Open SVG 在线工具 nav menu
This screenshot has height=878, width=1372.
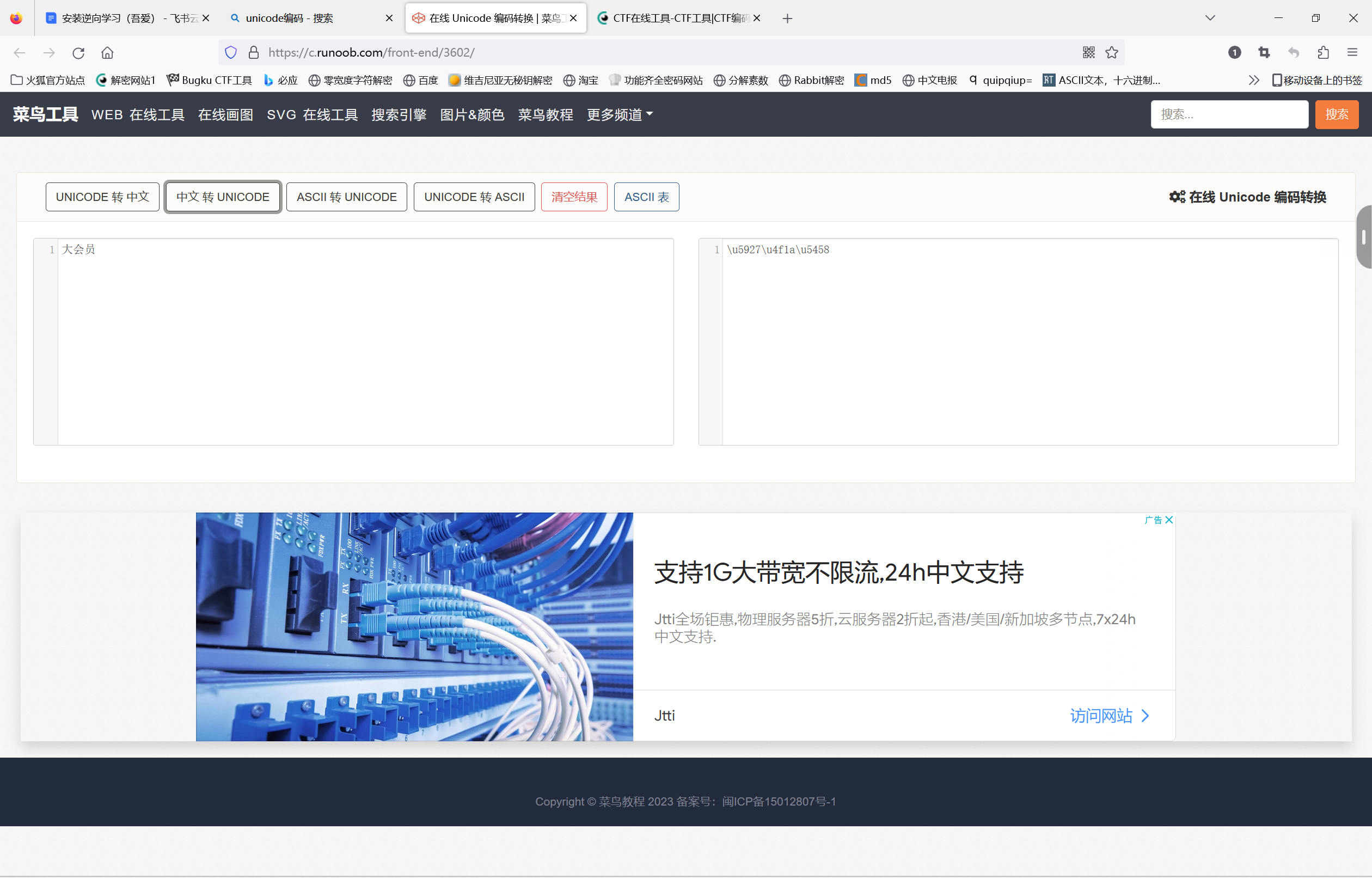[312, 114]
